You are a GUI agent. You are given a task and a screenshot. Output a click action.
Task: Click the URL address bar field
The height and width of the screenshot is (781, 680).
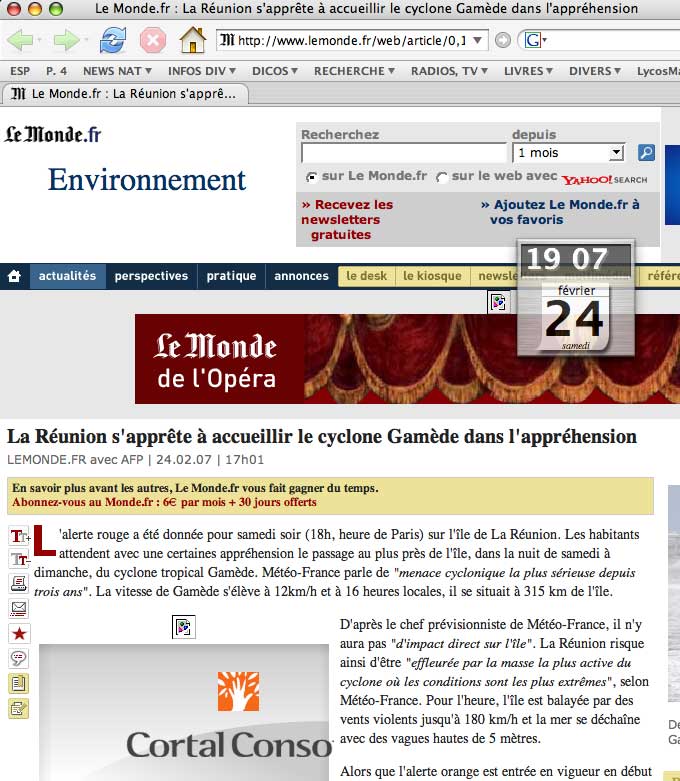[351, 40]
